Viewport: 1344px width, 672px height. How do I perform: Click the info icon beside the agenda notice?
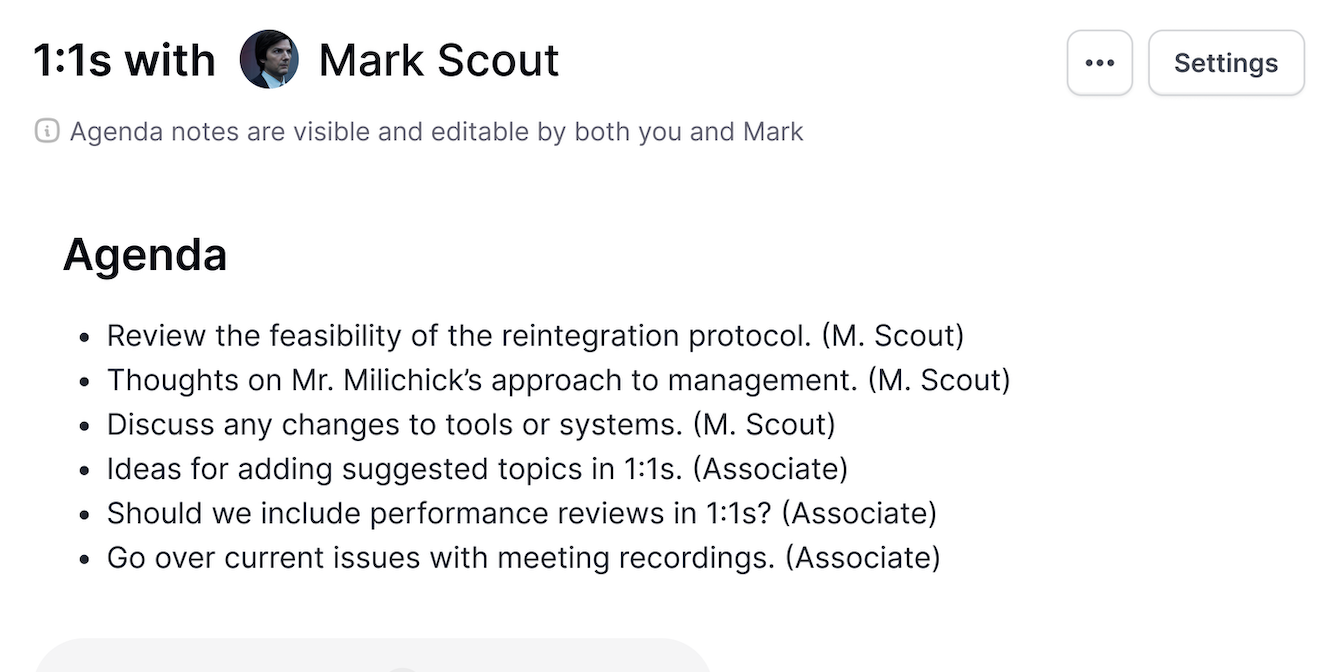(47, 131)
